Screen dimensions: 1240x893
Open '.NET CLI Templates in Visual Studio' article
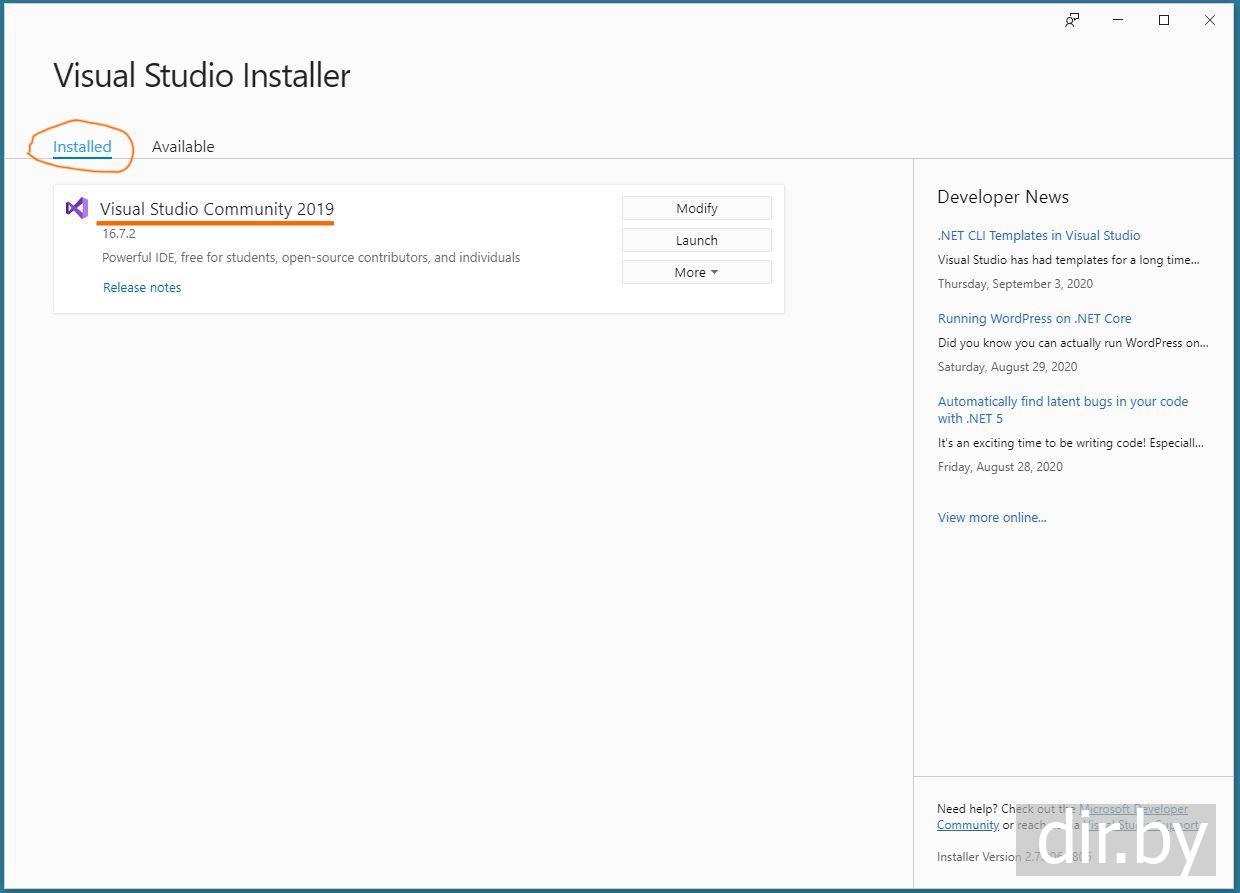1039,235
